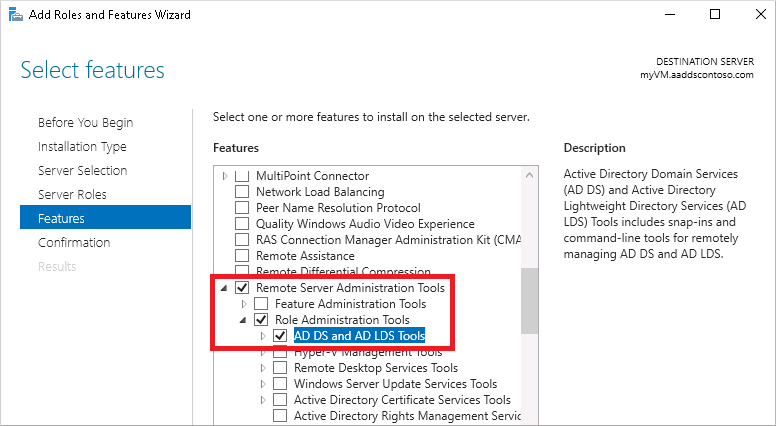Screen dimensions: 776x426
Task: Minimize the Add Roles and Features Wizard
Action: point(670,15)
